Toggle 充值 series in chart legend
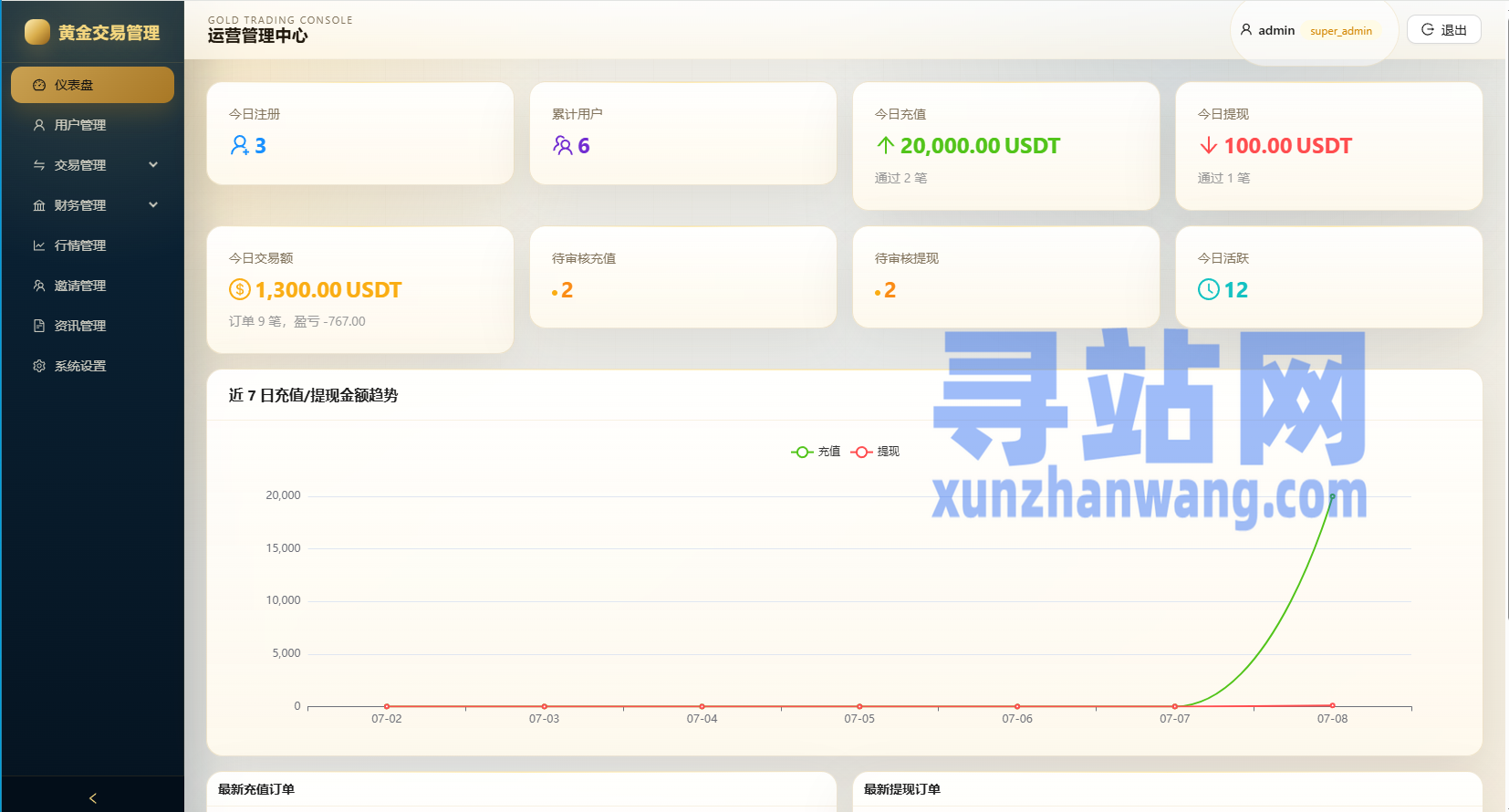The width and height of the screenshot is (1509, 812). (x=816, y=452)
